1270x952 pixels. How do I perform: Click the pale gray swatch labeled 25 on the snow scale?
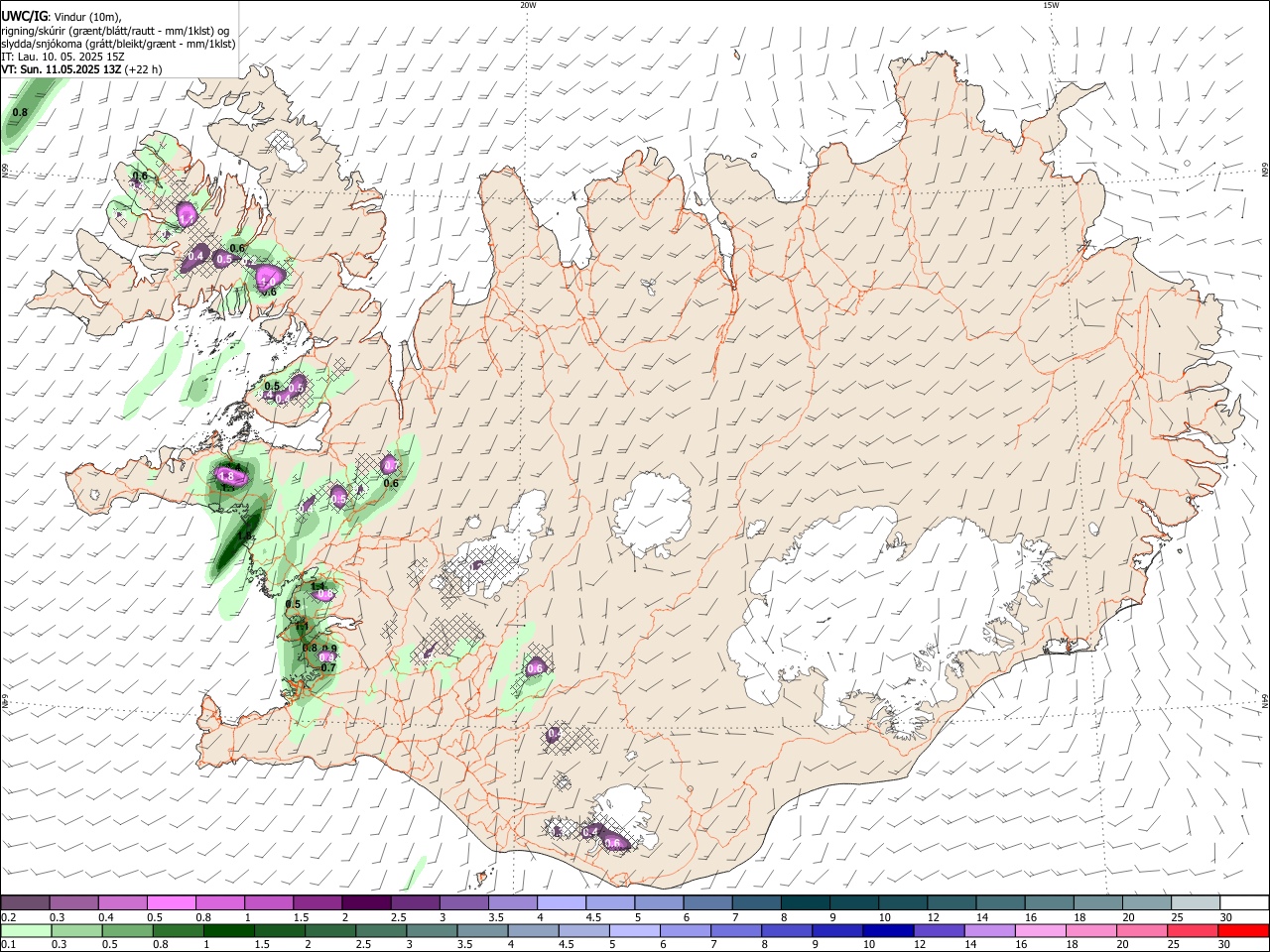tap(1196, 902)
